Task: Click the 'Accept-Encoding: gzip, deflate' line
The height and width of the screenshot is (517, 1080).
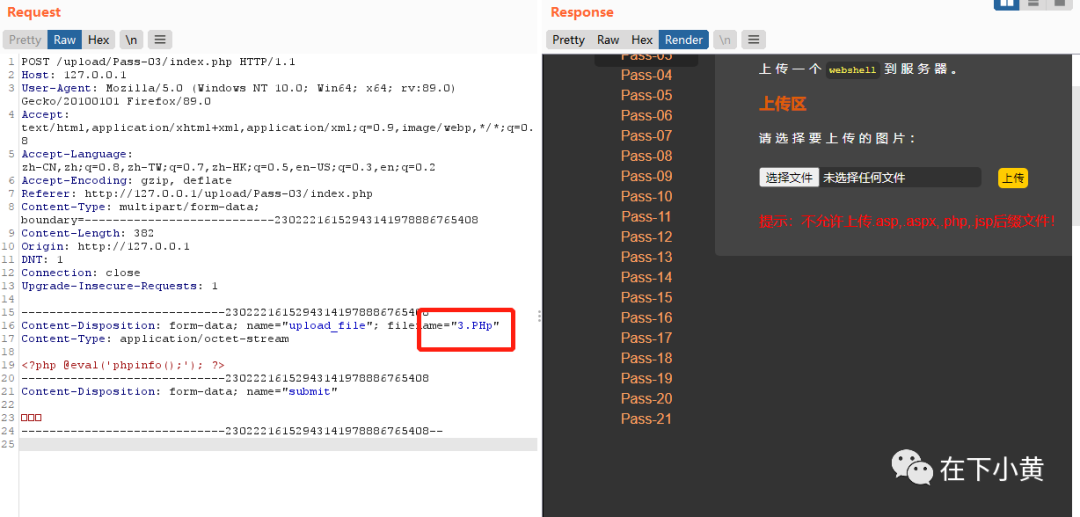Action: pyautogui.click(x=127, y=180)
